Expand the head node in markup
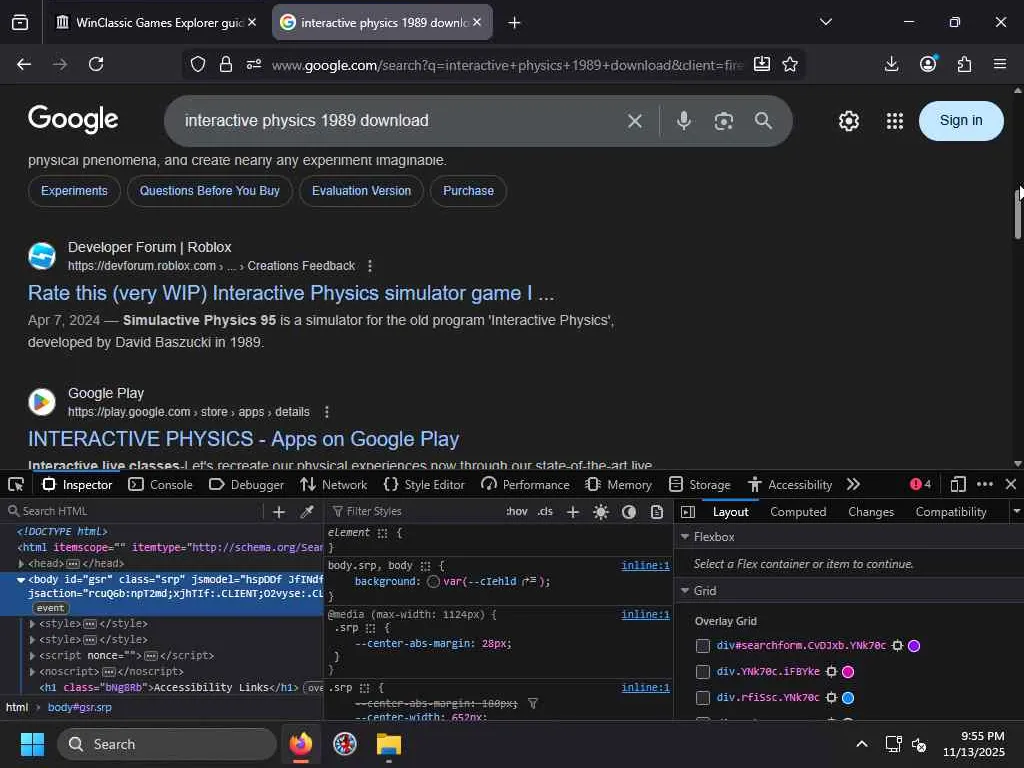This screenshot has height=768, width=1024. 21,564
